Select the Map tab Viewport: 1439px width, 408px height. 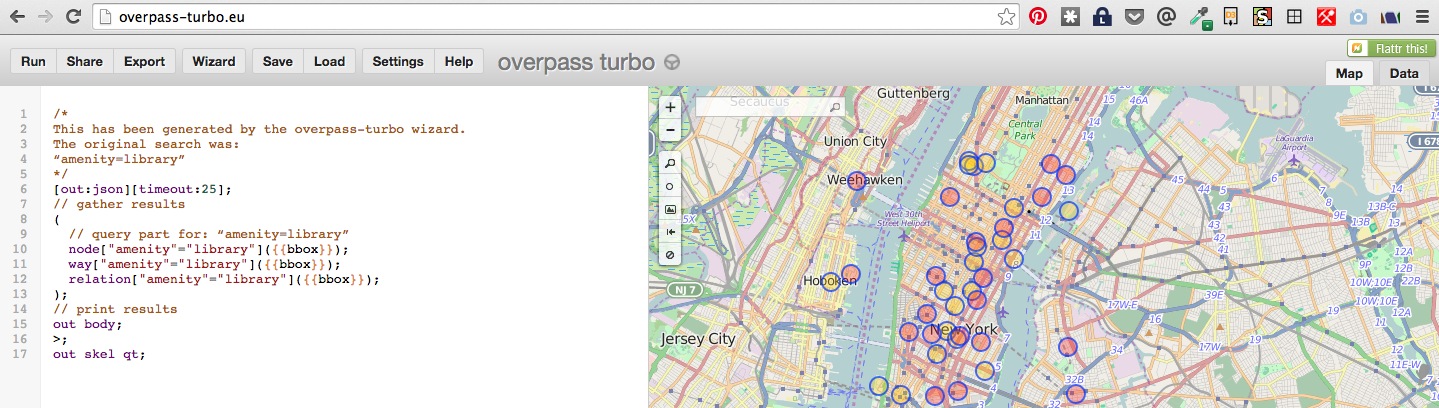tap(1349, 73)
